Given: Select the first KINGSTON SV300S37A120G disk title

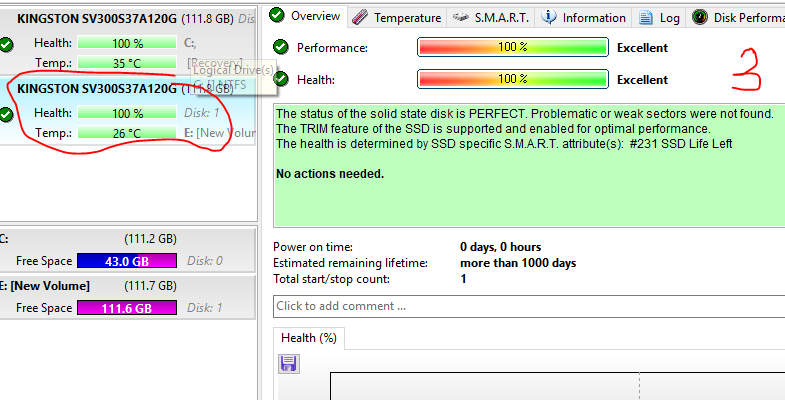Looking at the screenshot, I should coord(97,19).
